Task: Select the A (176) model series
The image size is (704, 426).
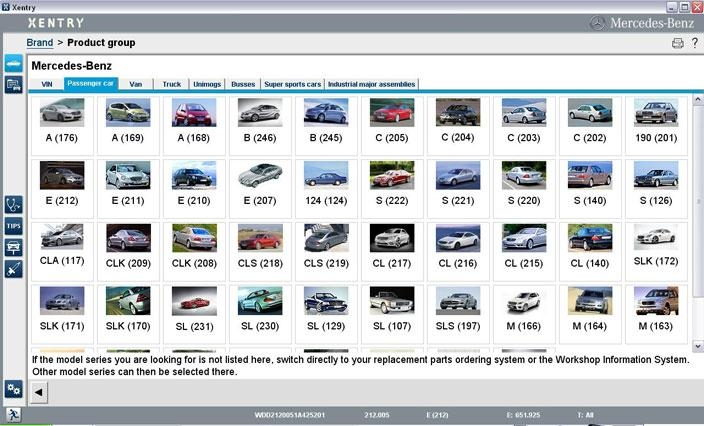Action: pos(62,126)
